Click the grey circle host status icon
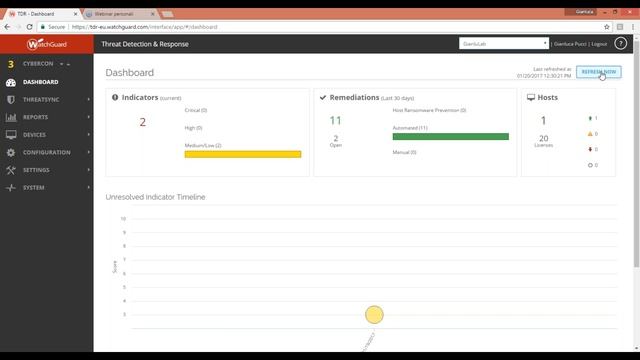This screenshot has width=640, height=360. [x=590, y=165]
